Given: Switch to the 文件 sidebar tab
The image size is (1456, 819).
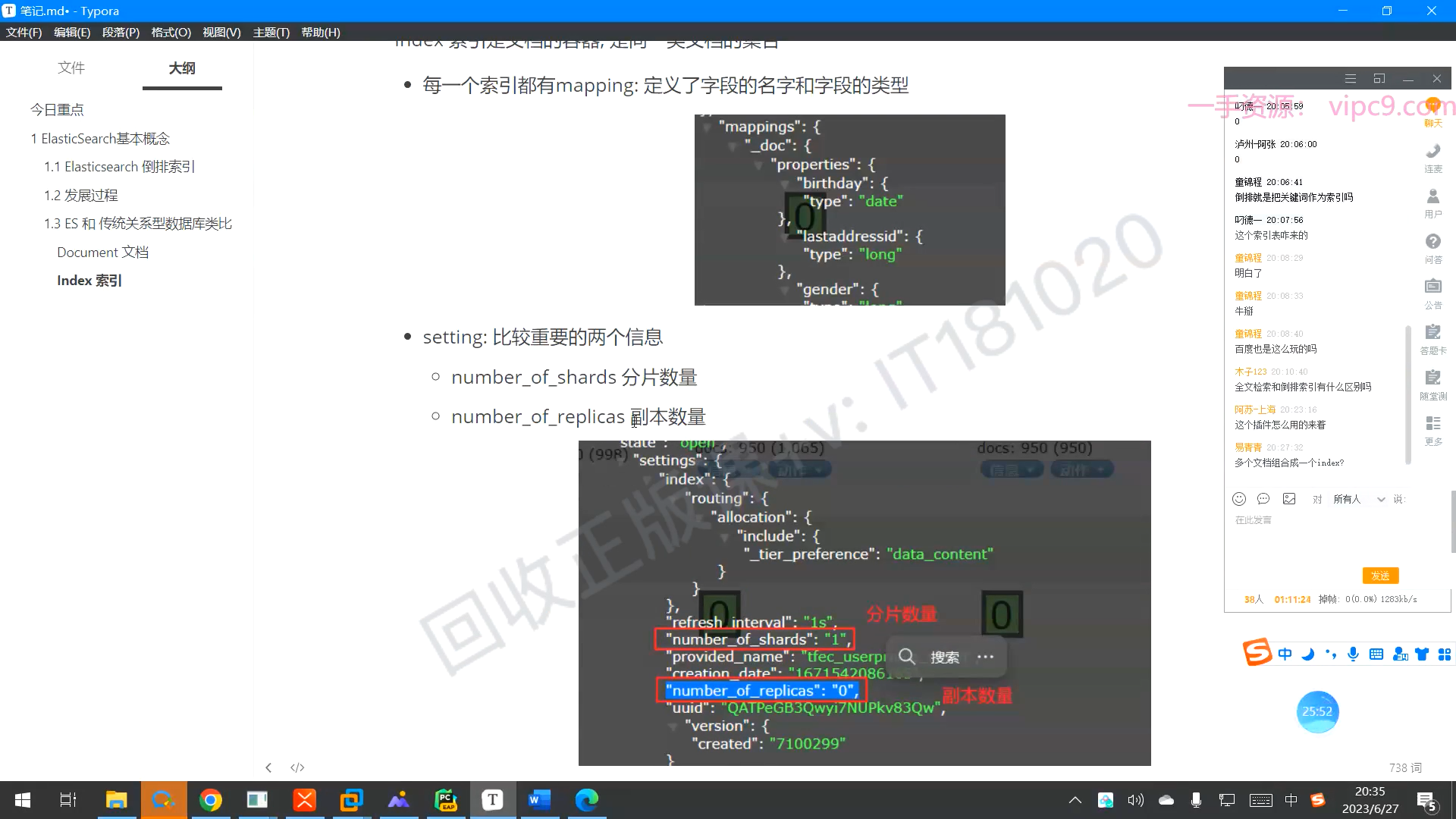Looking at the screenshot, I should pyautogui.click(x=71, y=68).
